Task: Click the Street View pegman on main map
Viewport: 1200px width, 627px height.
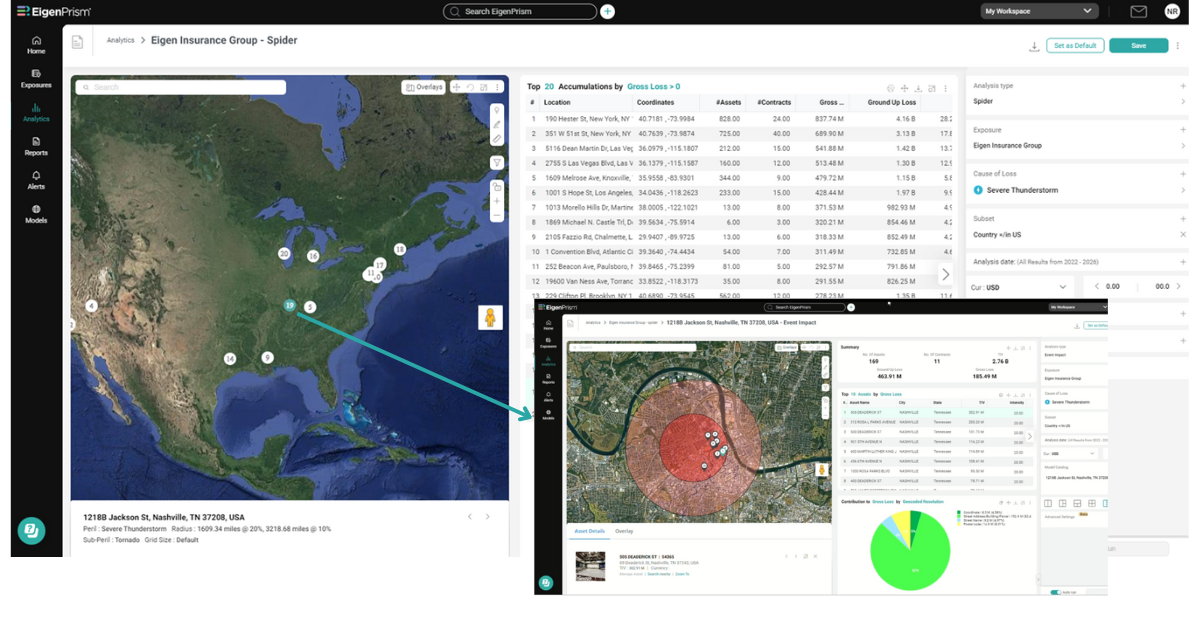Action: 490,317
